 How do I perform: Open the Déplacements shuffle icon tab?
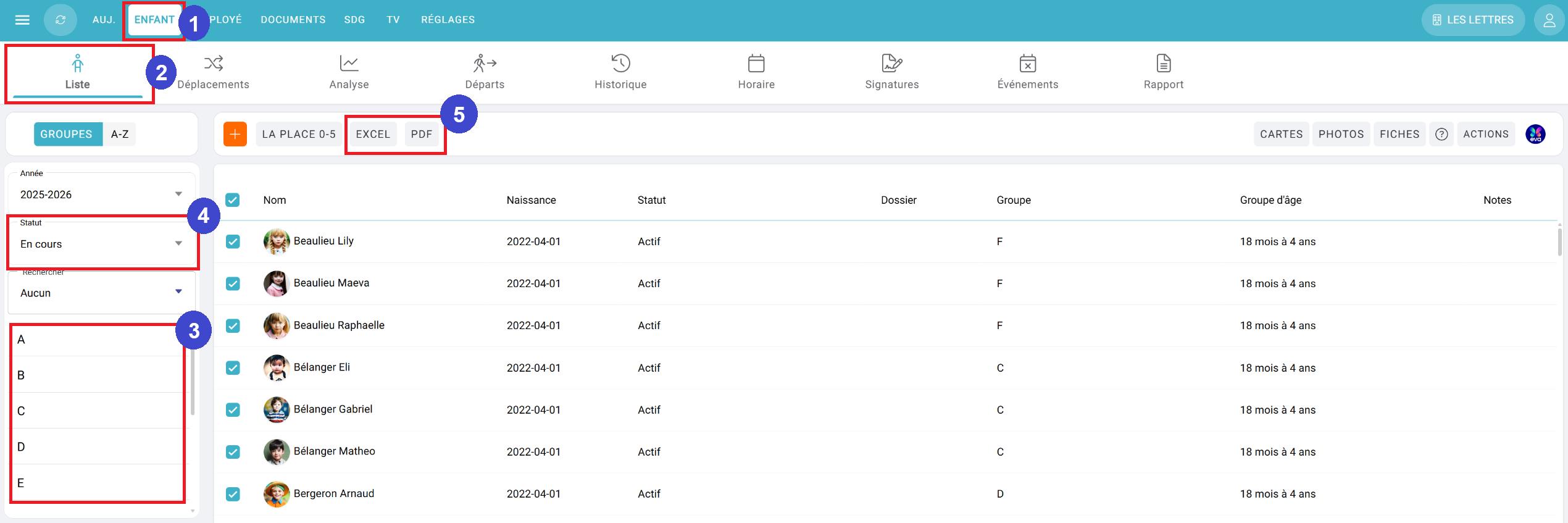(214, 63)
